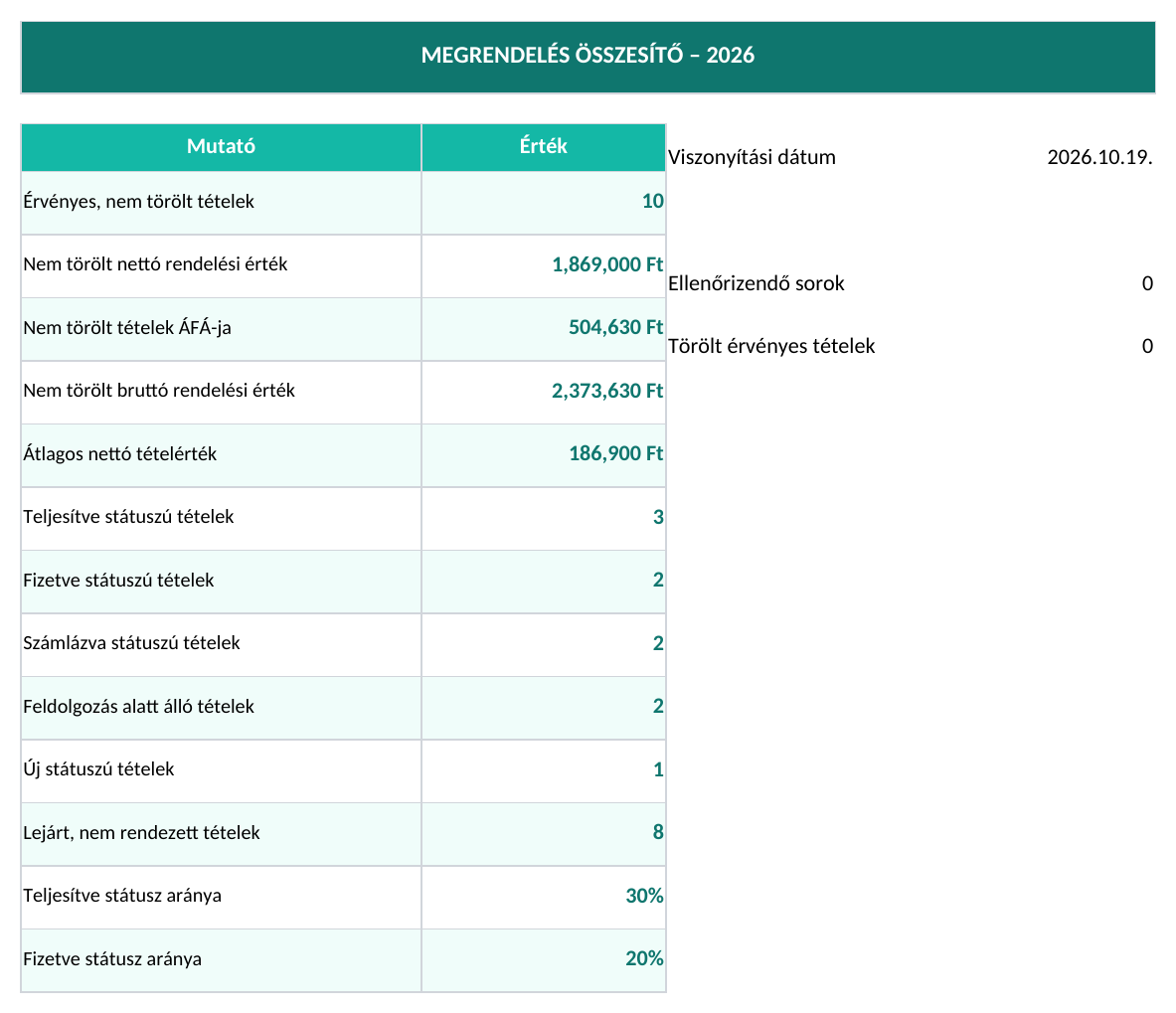Image resolution: width=1176 pixels, height=1013 pixels.
Task: Click the value 8 in Lejárt row
Action: coord(544,834)
